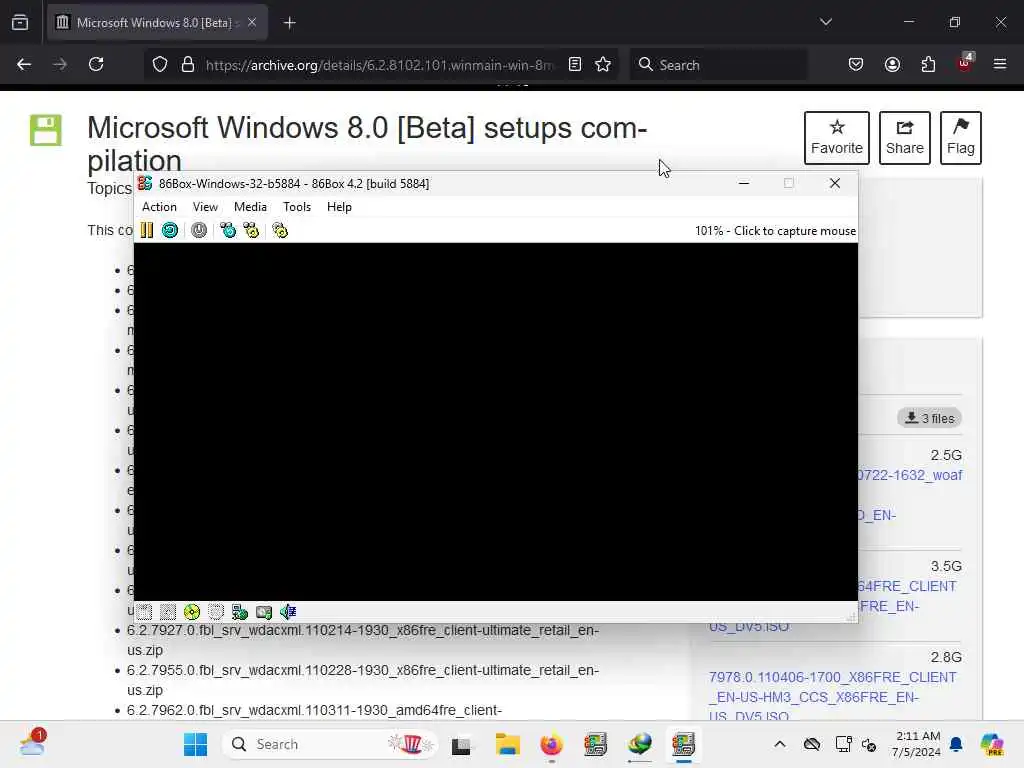
Task: Toggle reader view in Firefox
Action: 575,65
